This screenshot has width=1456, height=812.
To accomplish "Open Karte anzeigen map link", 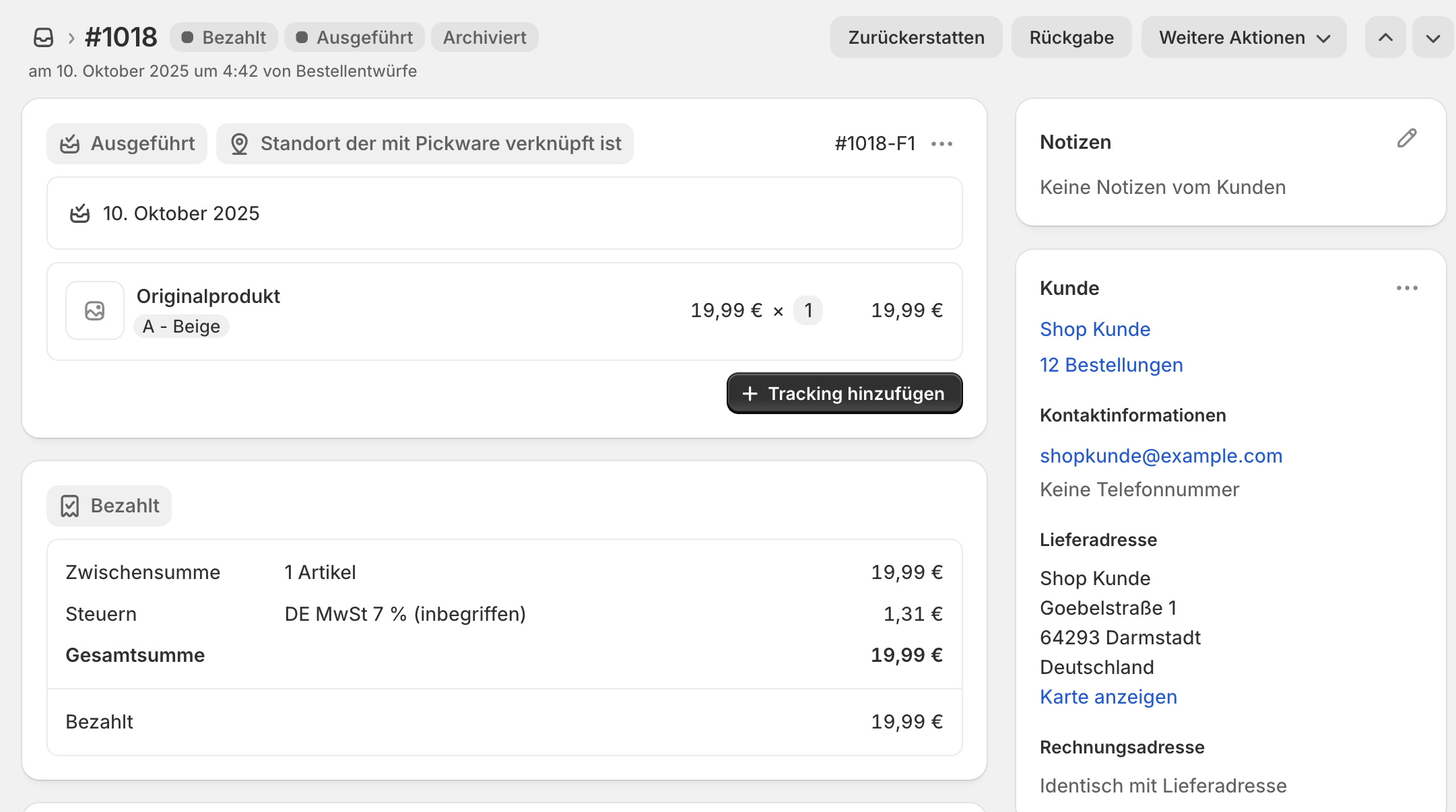I will click(1108, 697).
